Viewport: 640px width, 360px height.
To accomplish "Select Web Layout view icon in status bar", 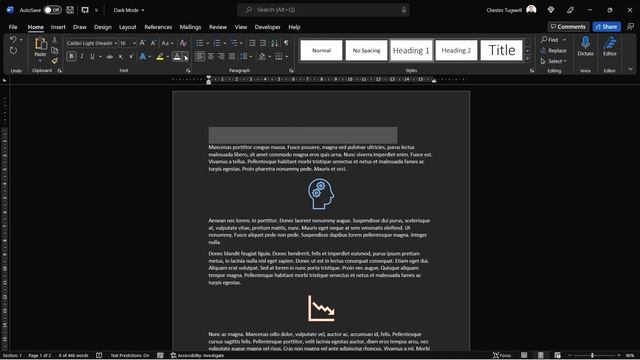I will pyautogui.click(x=557, y=356).
